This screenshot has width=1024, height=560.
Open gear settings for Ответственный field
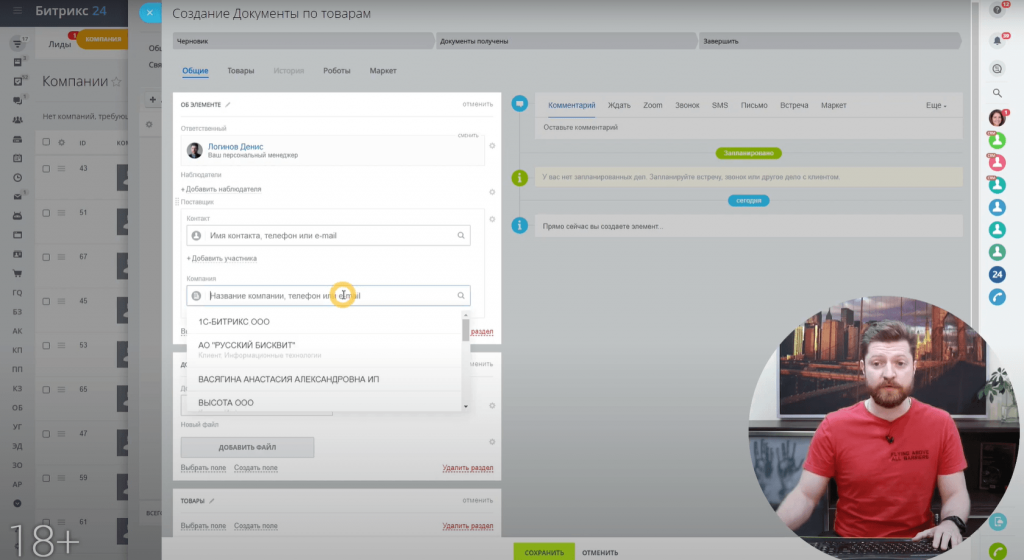[492, 146]
